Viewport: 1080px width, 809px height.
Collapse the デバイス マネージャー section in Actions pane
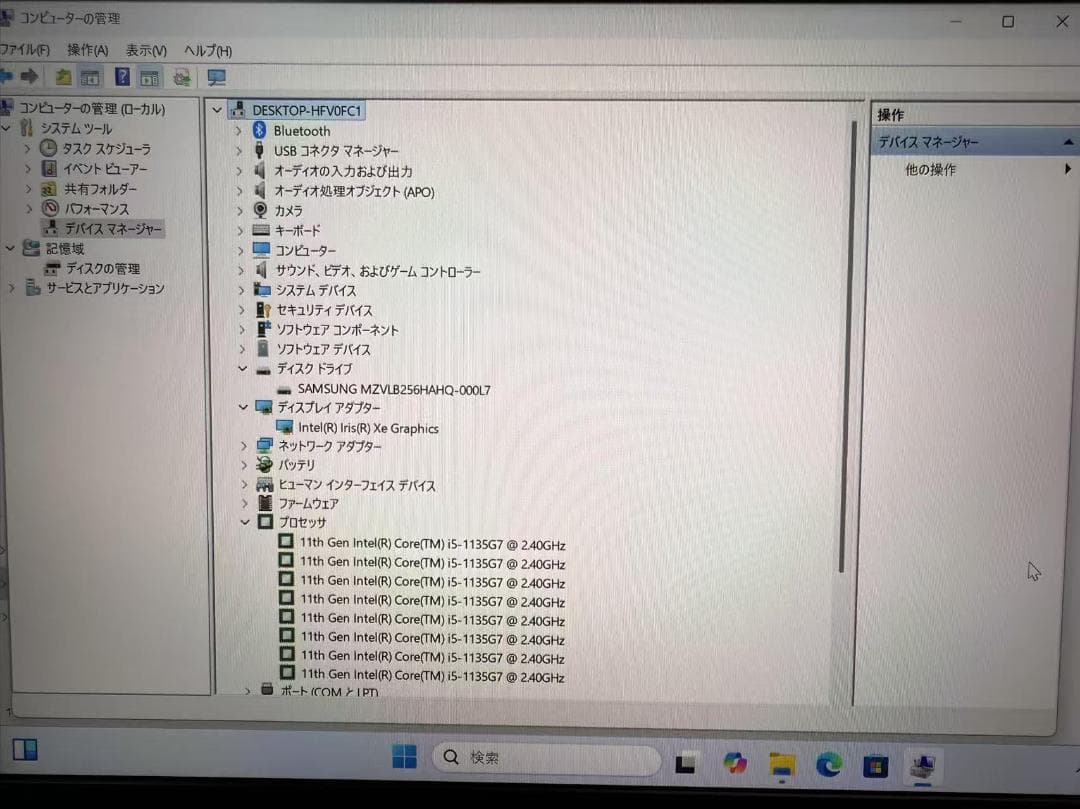point(1068,142)
